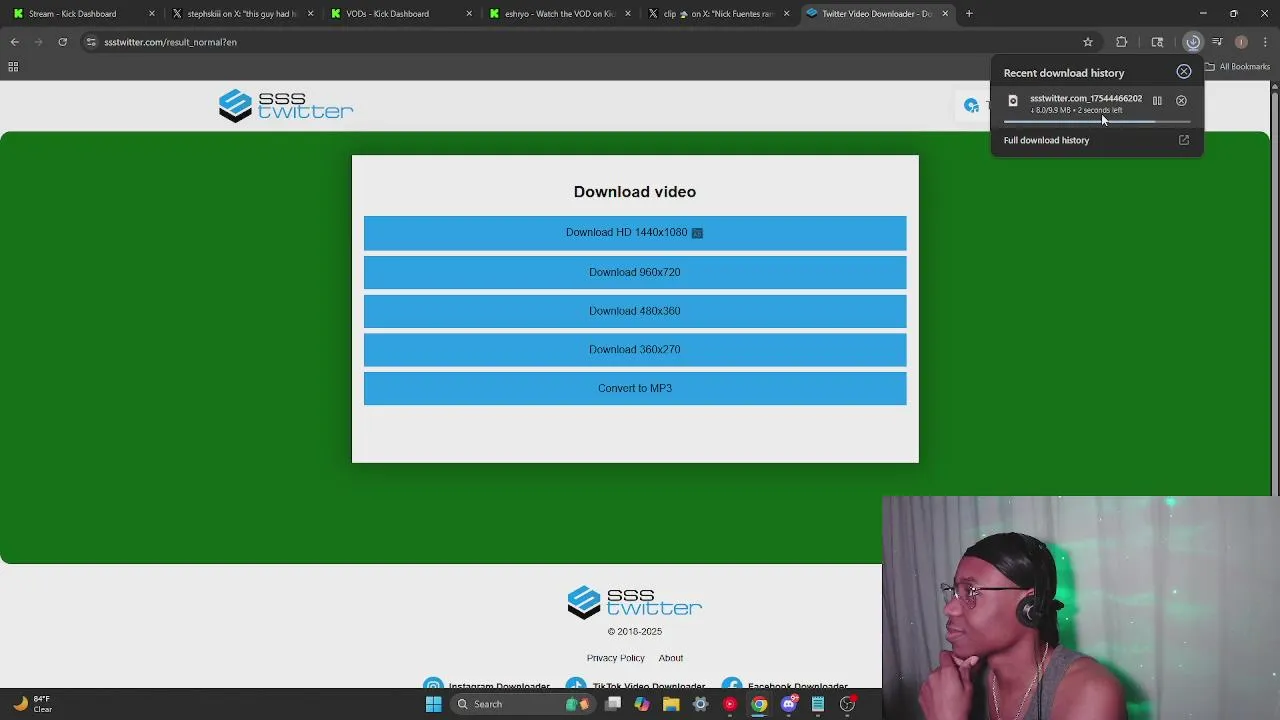The image size is (1280, 720).
Task: Click the Full download history link
Action: click(1046, 140)
